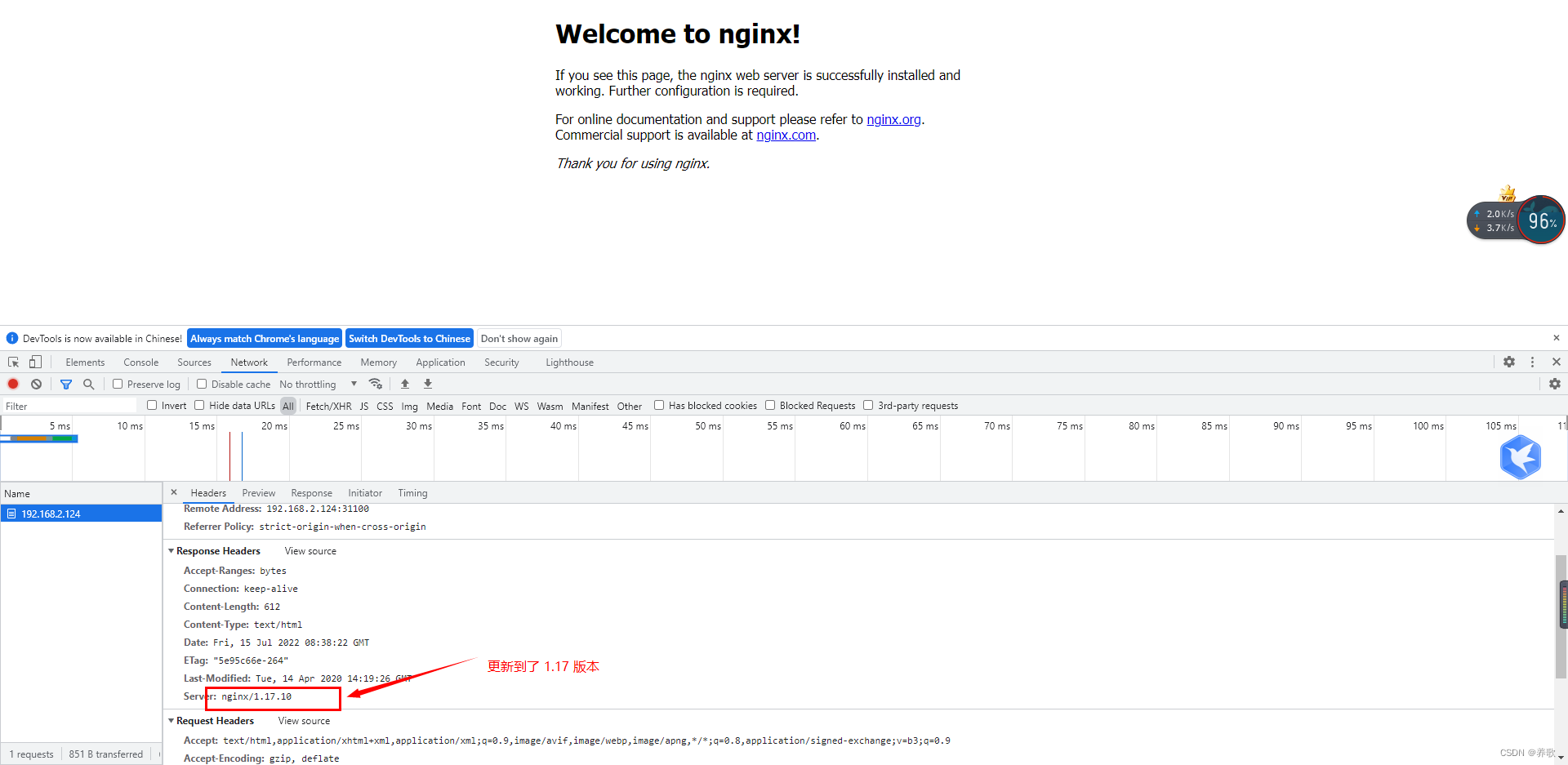This screenshot has height=765, width=1568.
Task: Open the DevTools customize three-dot menu
Action: click(x=1533, y=362)
